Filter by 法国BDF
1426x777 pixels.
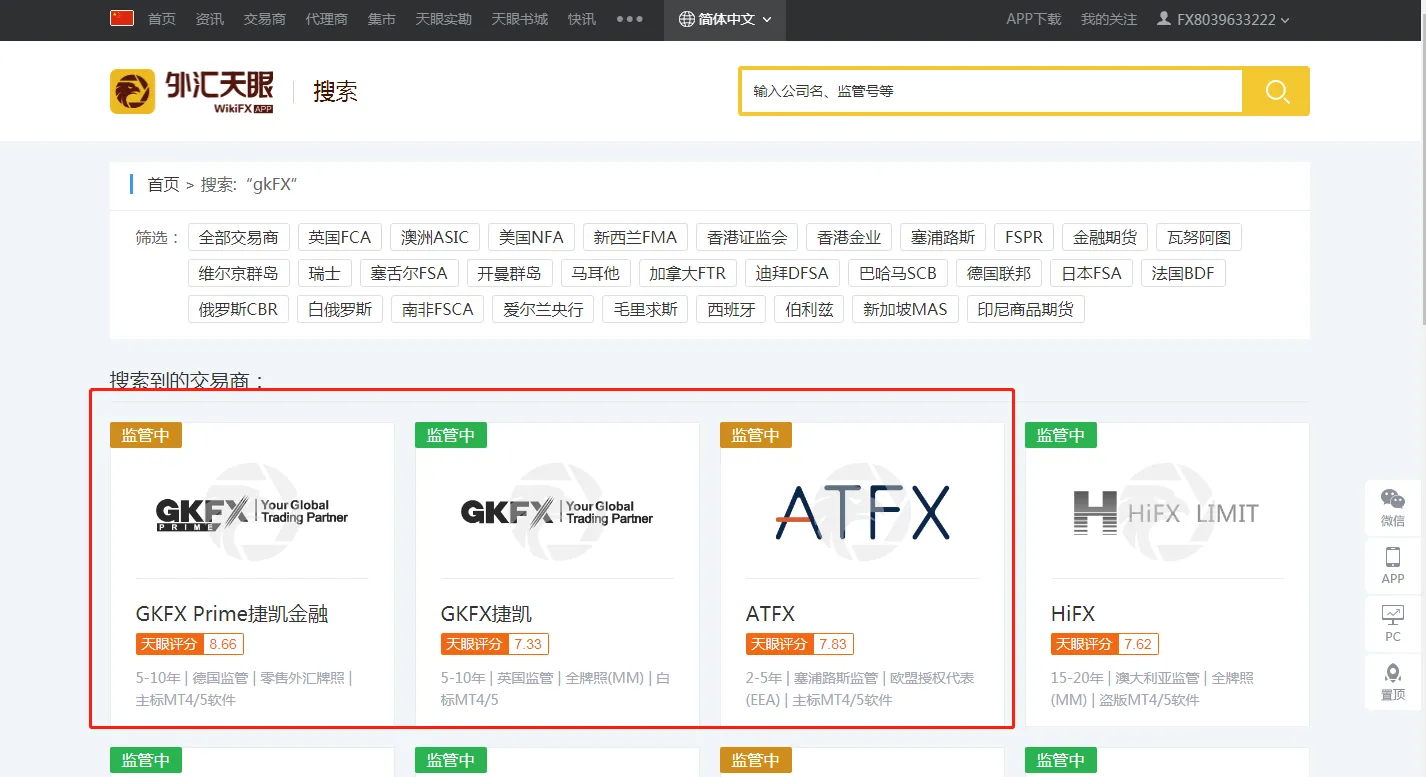[x=1183, y=273]
